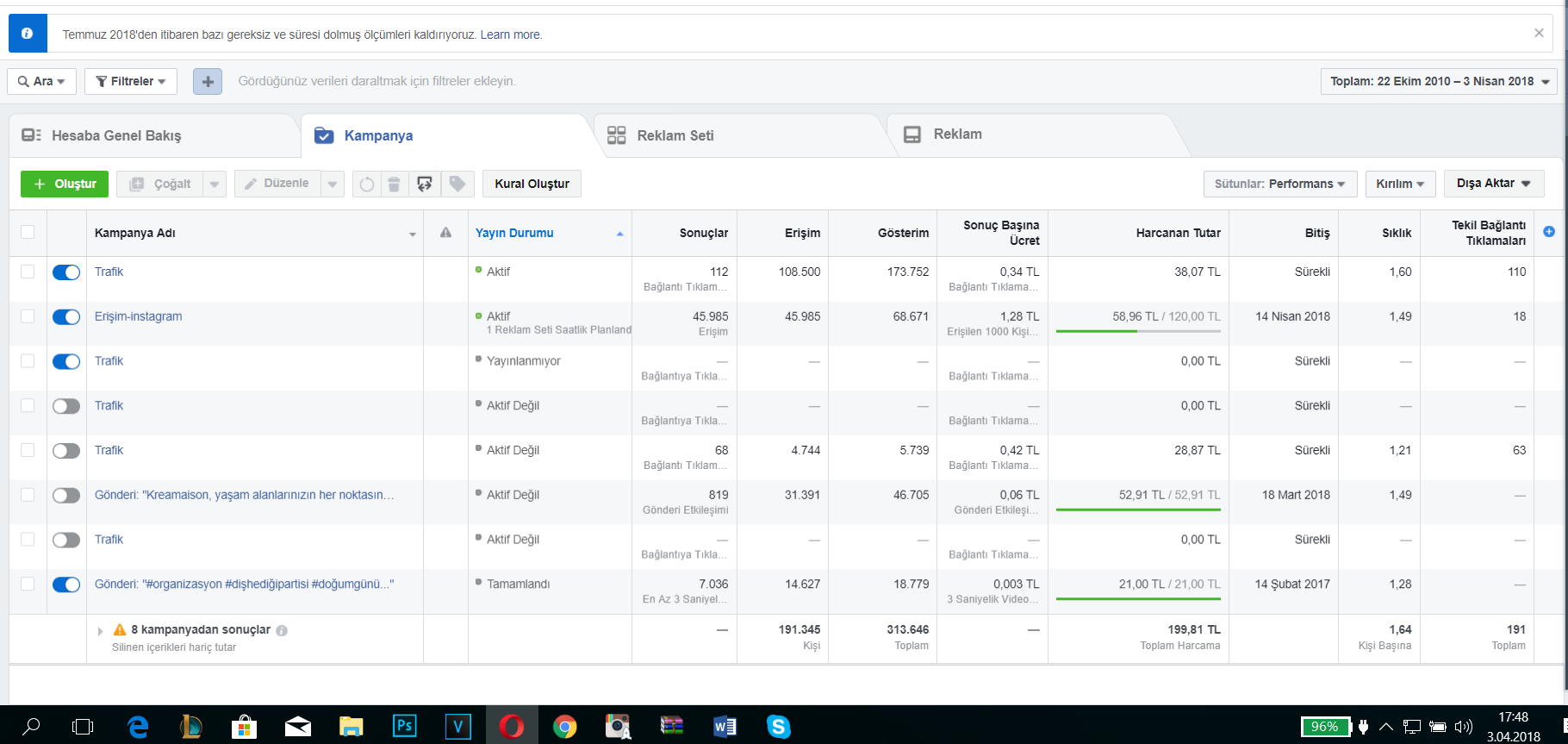Open the Sütunlar: Performans dropdown
1568x744 pixels.
(x=1279, y=184)
